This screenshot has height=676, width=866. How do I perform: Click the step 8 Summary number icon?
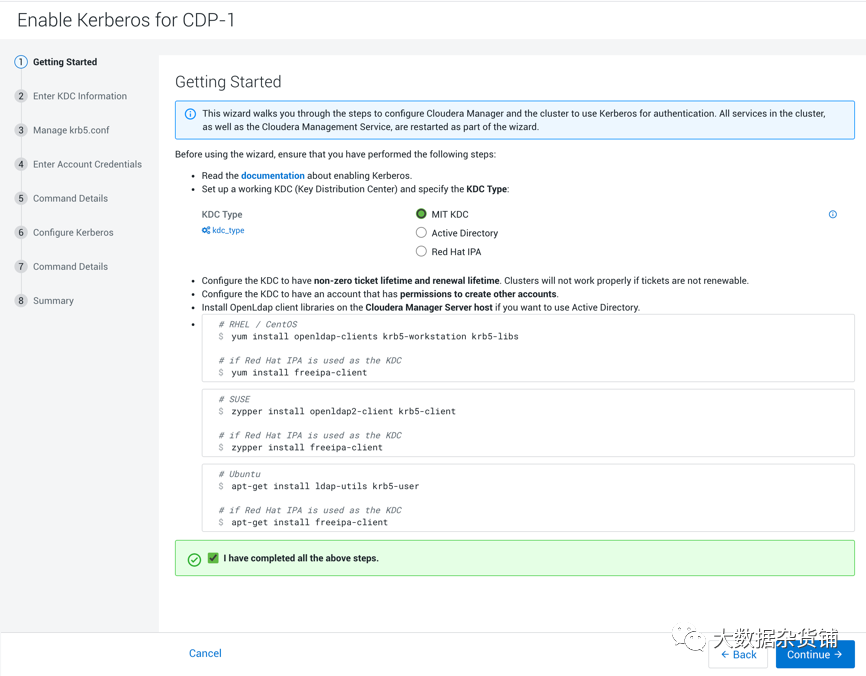pyautogui.click(x=20, y=300)
